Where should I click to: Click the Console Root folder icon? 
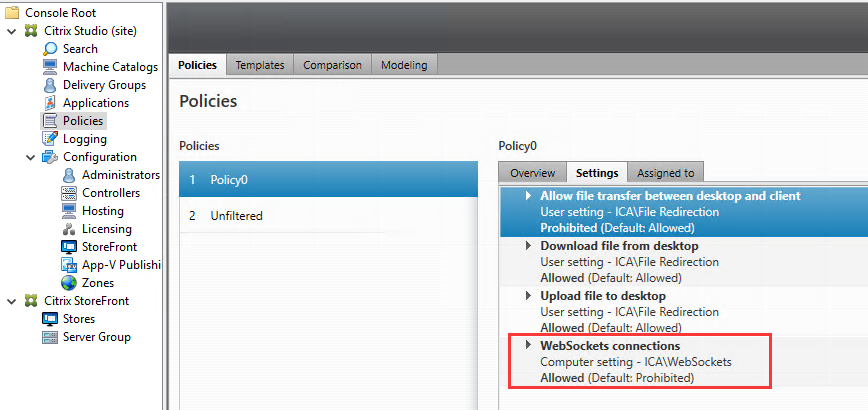click(x=12, y=13)
